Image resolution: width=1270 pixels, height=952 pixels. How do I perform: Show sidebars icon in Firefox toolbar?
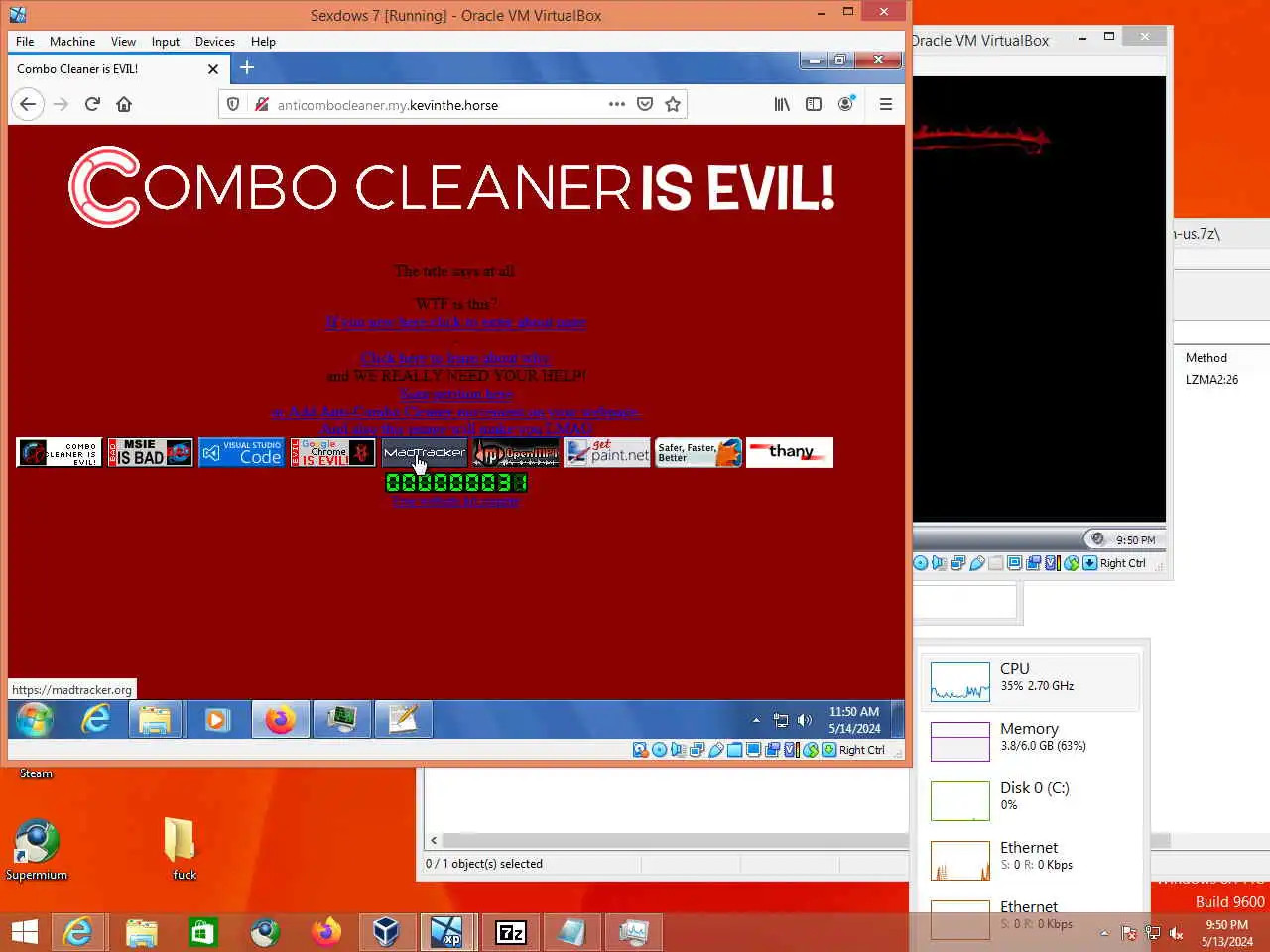814,104
